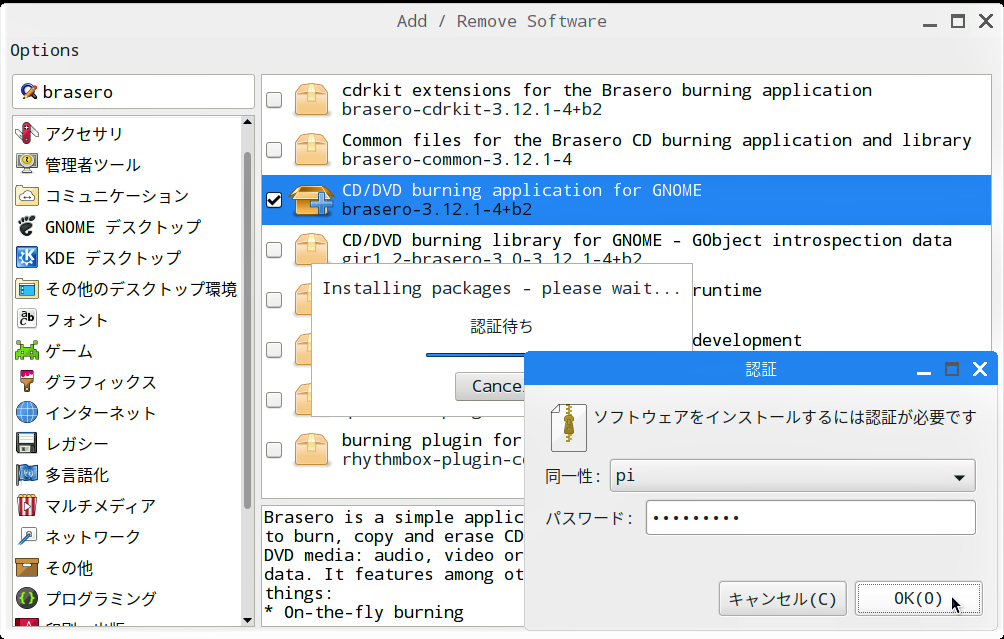The height and width of the screenshot is (639, 1004).
Task: Select the ゲーム space invader icon
Action: pyautogui.click(x=27, y=351)
